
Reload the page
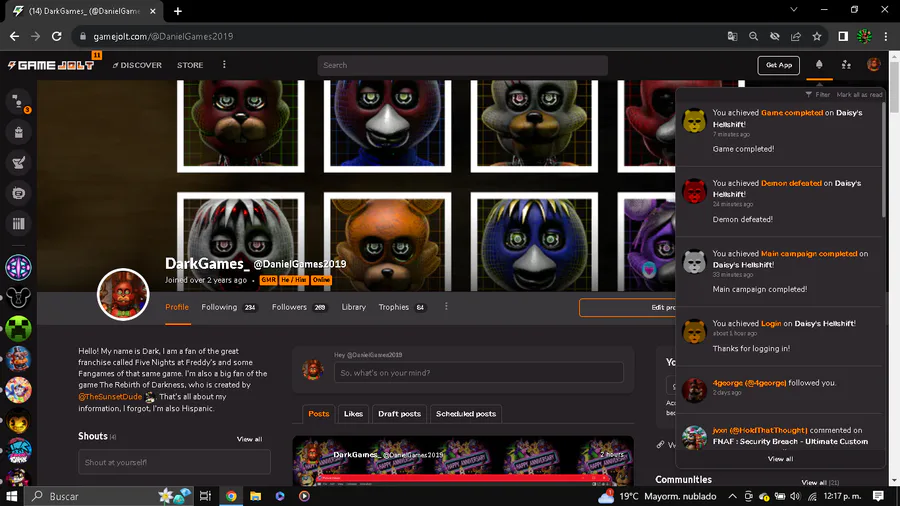(x=56, y=36)
